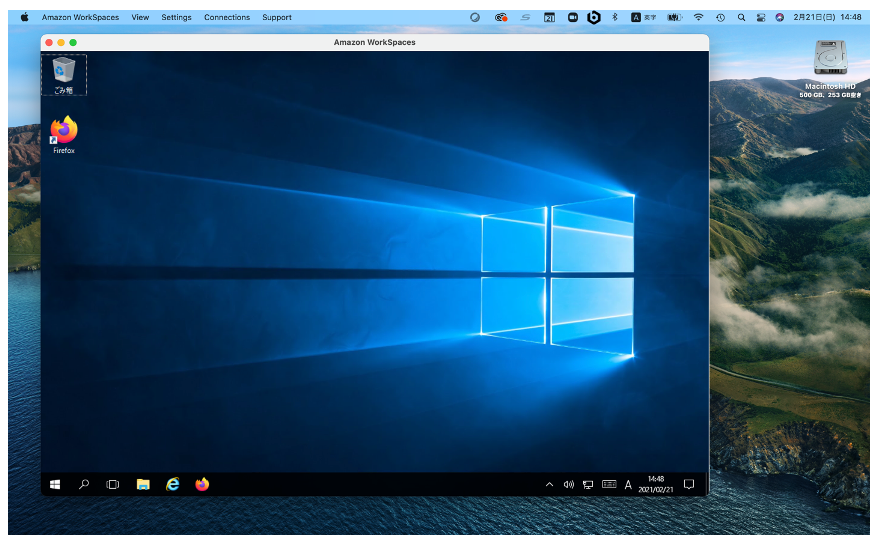Toggle the Windows IME input mode A
This screenshot has width=878, height=548.
[x=628, y=485]
